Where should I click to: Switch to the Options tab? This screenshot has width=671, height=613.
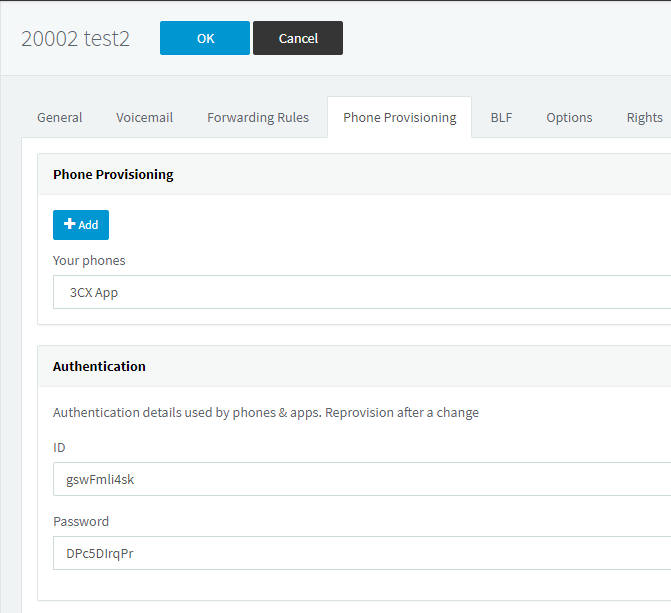click(x=569, y=117)
